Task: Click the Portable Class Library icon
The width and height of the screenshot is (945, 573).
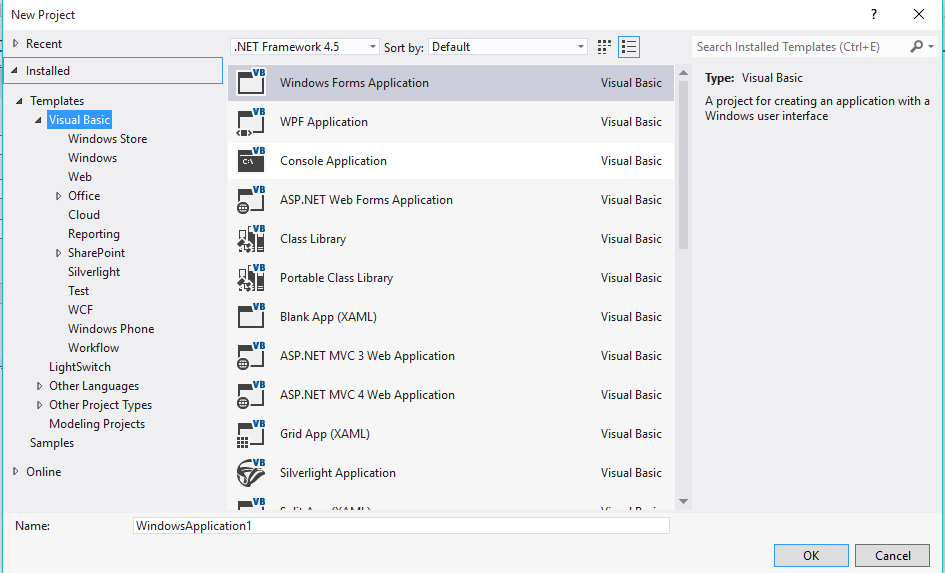Action: (x=251, y=278)
